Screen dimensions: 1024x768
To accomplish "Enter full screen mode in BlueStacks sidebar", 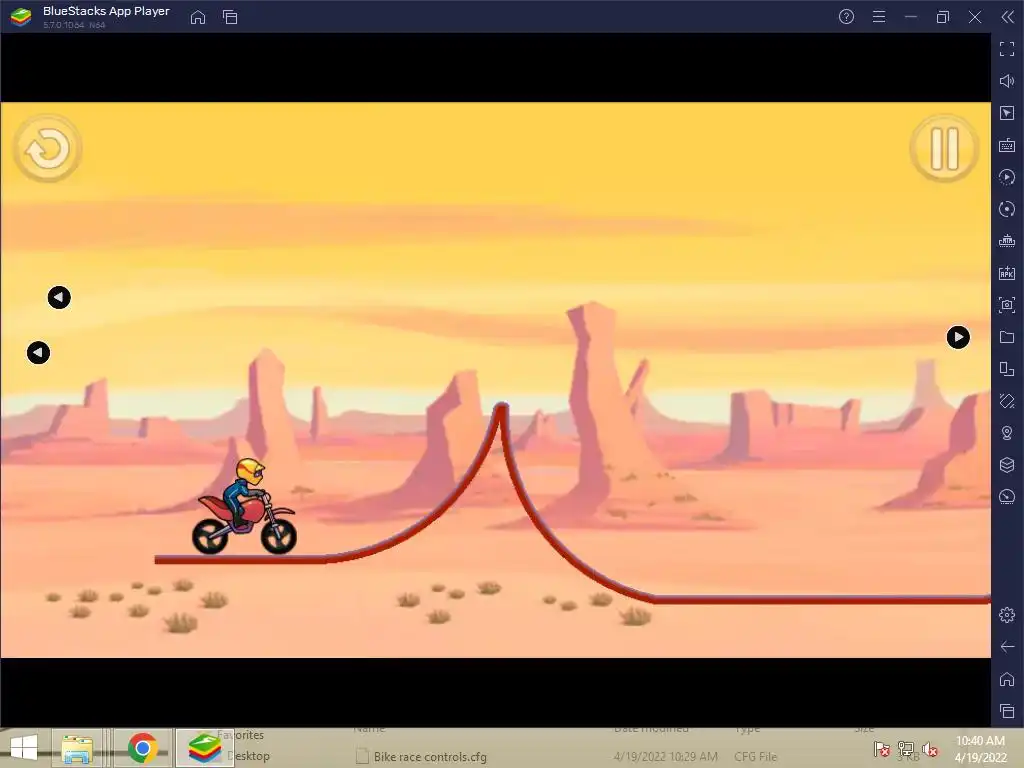I will 1007,49.
